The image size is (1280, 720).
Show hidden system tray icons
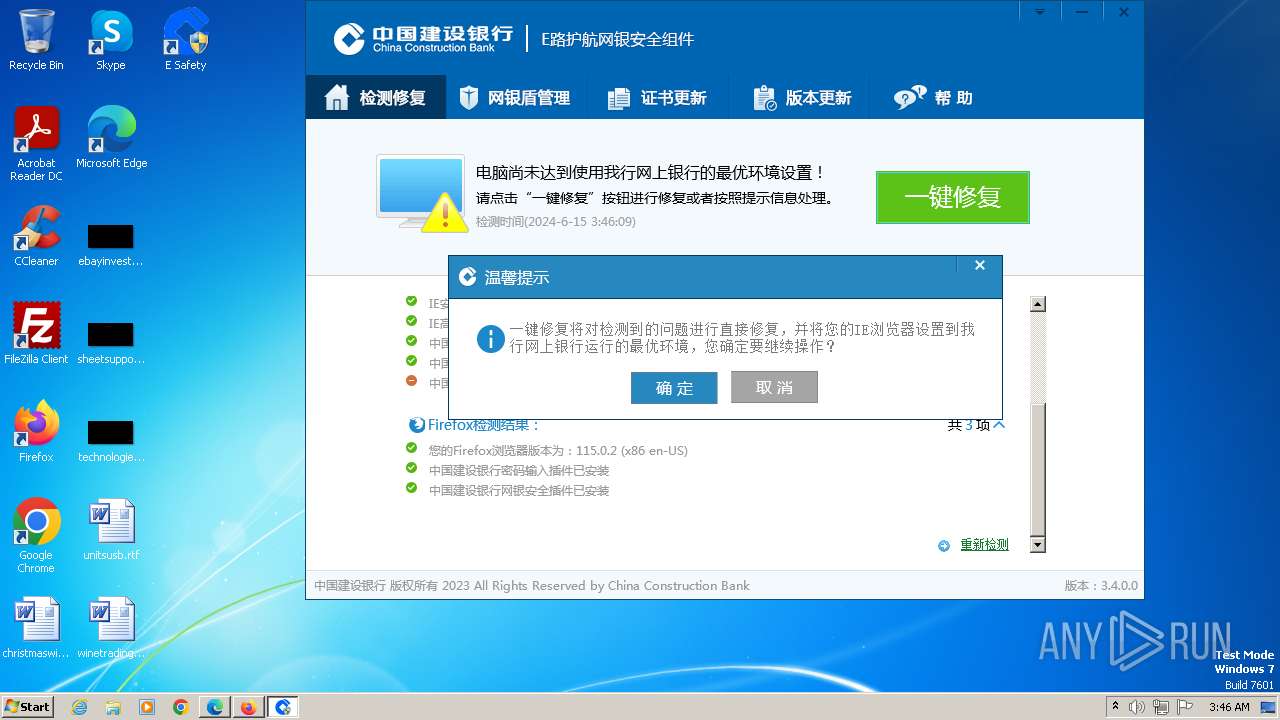pos(1115,706)
